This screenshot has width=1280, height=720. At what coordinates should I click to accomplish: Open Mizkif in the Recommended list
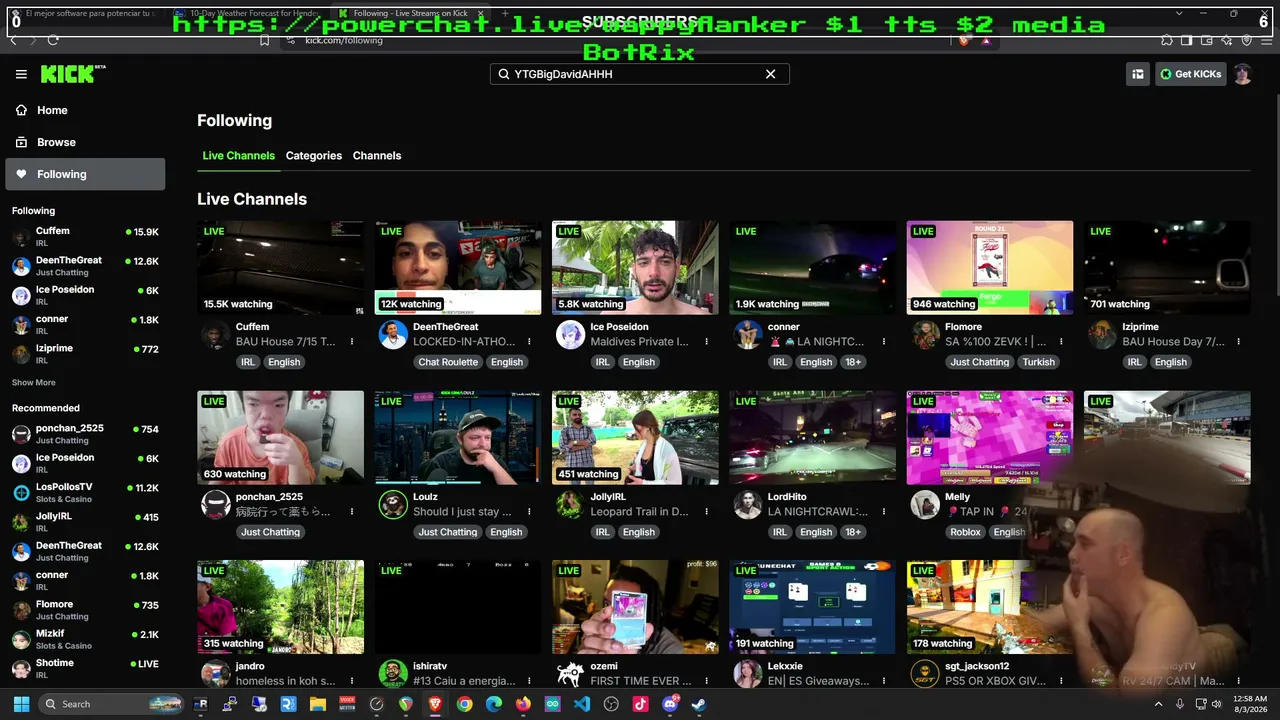[85, 640]
